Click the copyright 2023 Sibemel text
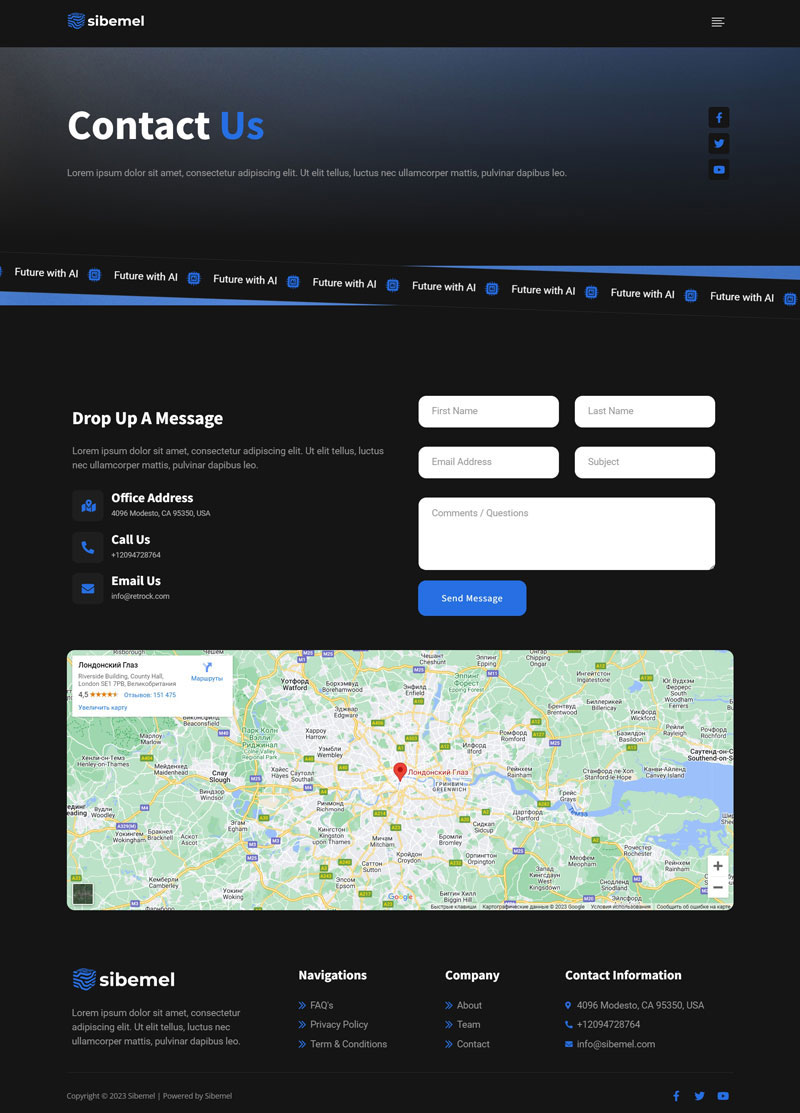Screen dimensions: 800x1113 [111, 1096]
